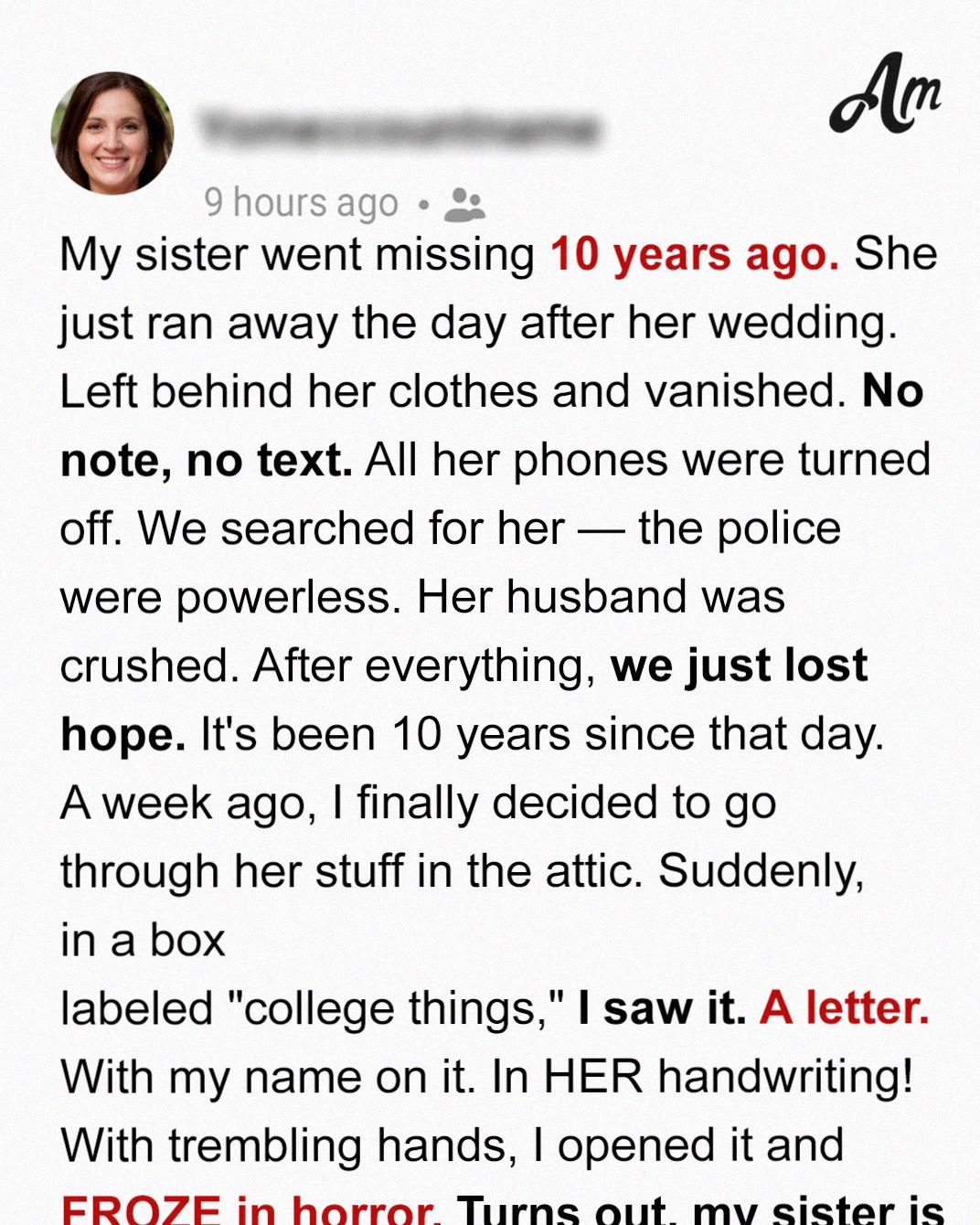The width and height of the screenshot is (980, 1225).
Task: Open the blurred account name
Action: pos(399,128)
